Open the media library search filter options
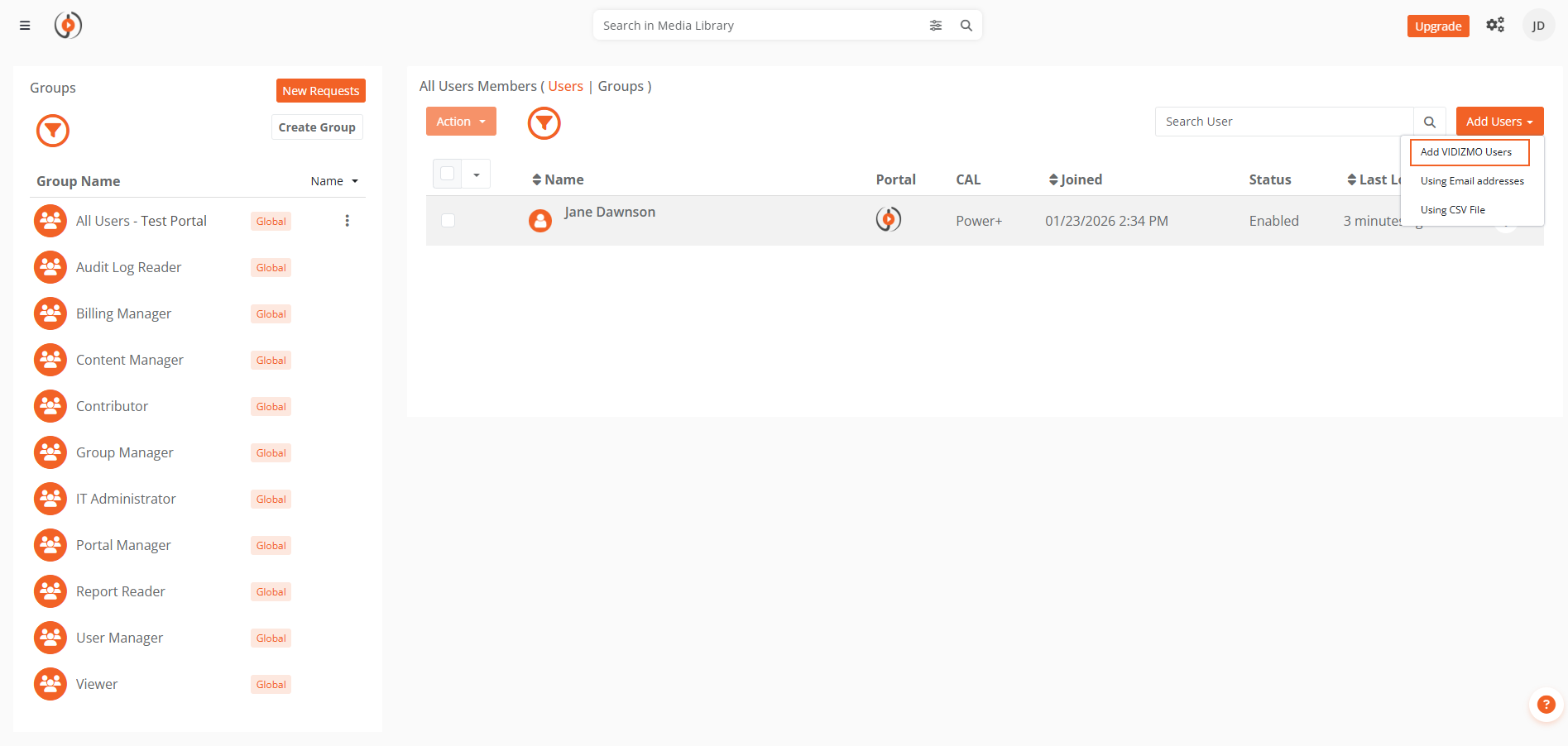 click(936, 25)
